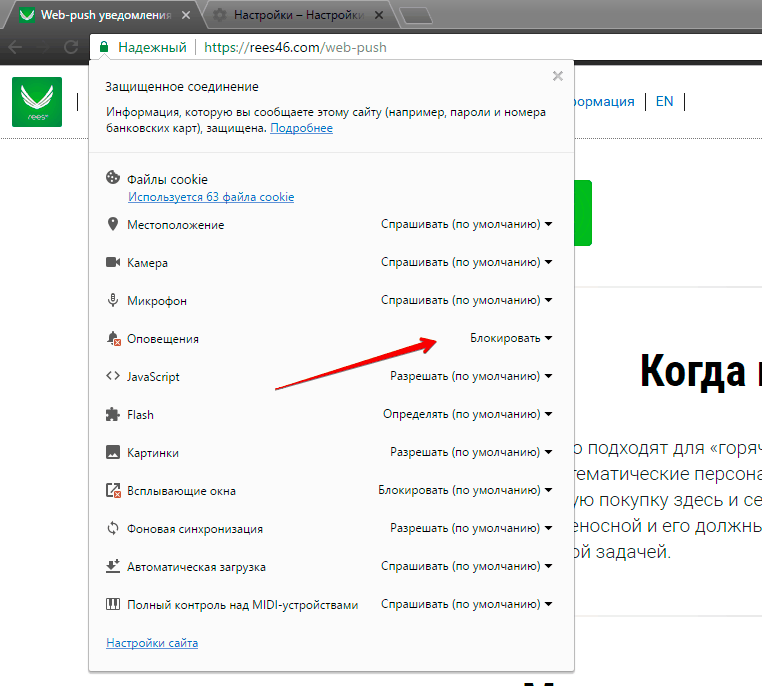Click the camera icon beside Камера
This screenshot has height=686, width=762.
coord(113,262)
